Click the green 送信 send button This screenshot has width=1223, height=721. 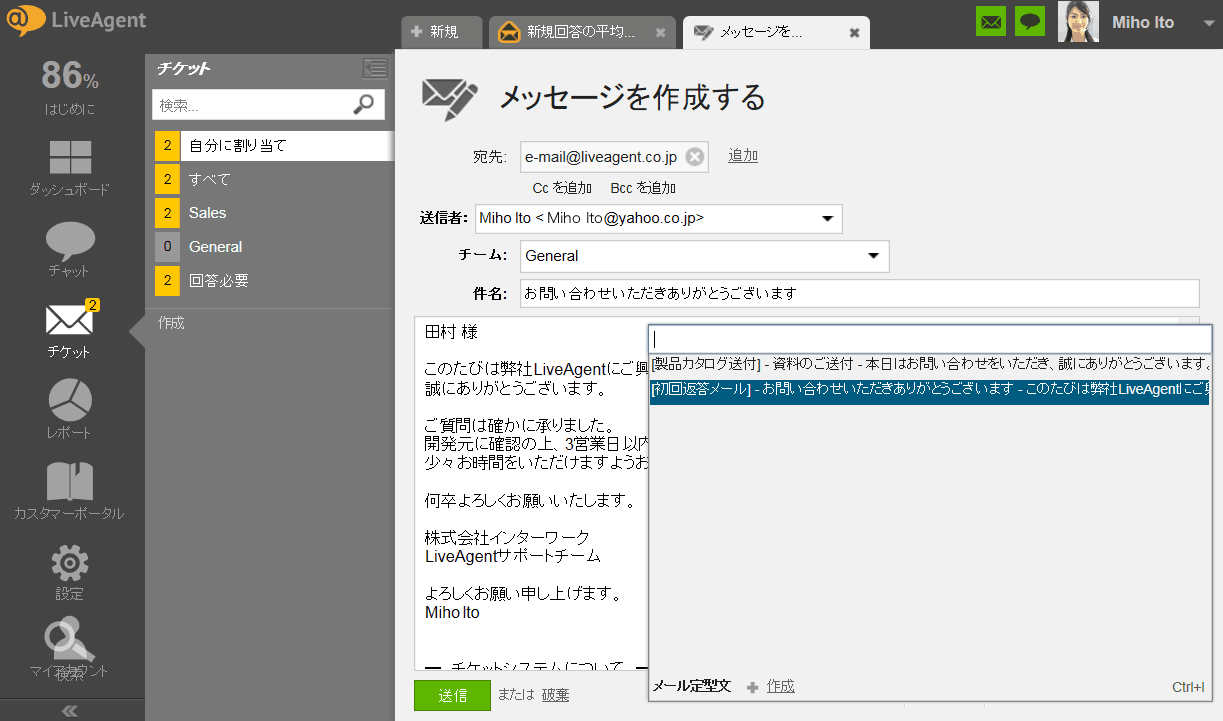[452, 695]
